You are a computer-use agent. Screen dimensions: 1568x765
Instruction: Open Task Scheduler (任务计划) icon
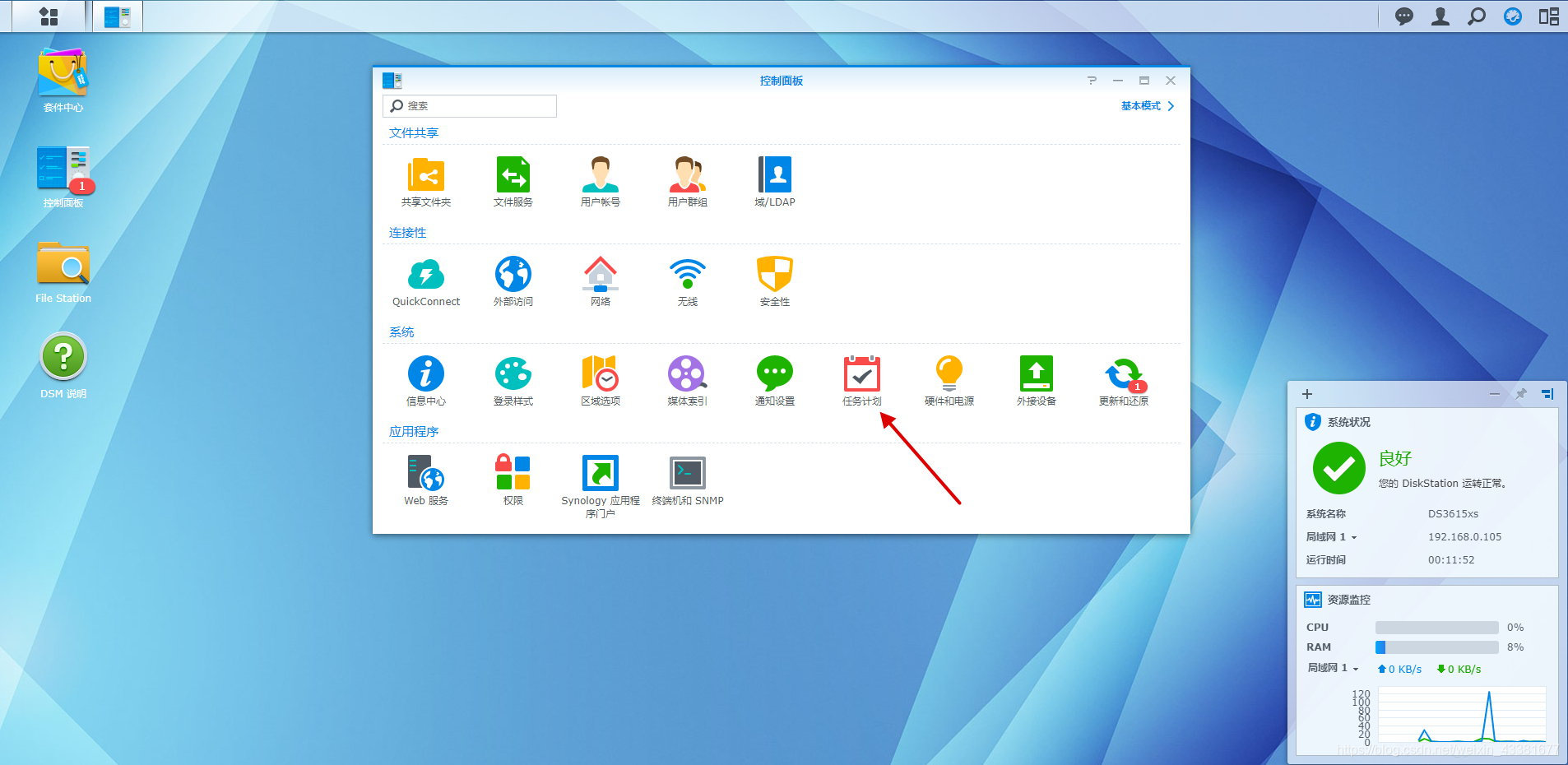tap(862, 374)
